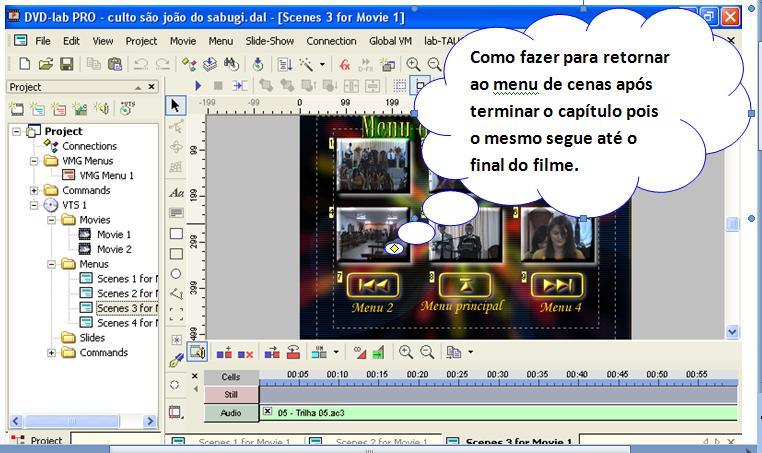This screenshot has height=453, width=762.
Task: Open the Slide-Show menu
Action: click(270, 41)
